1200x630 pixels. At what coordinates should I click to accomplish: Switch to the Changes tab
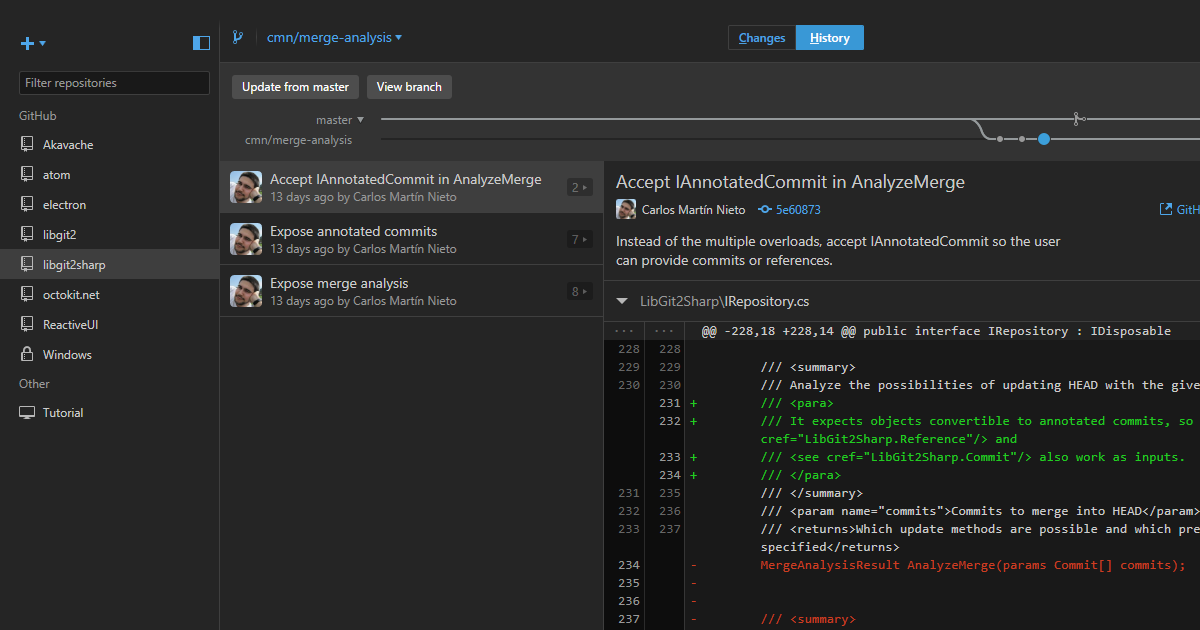tap(761, 37)
